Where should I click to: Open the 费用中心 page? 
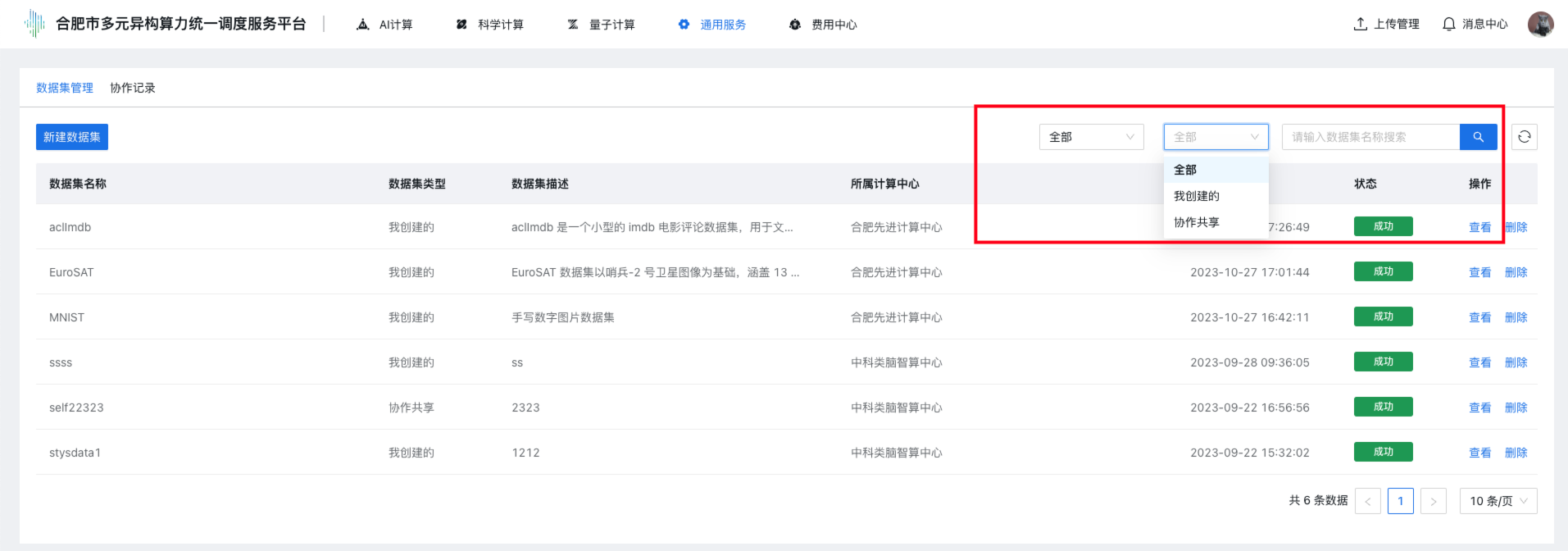click(823, 25)
